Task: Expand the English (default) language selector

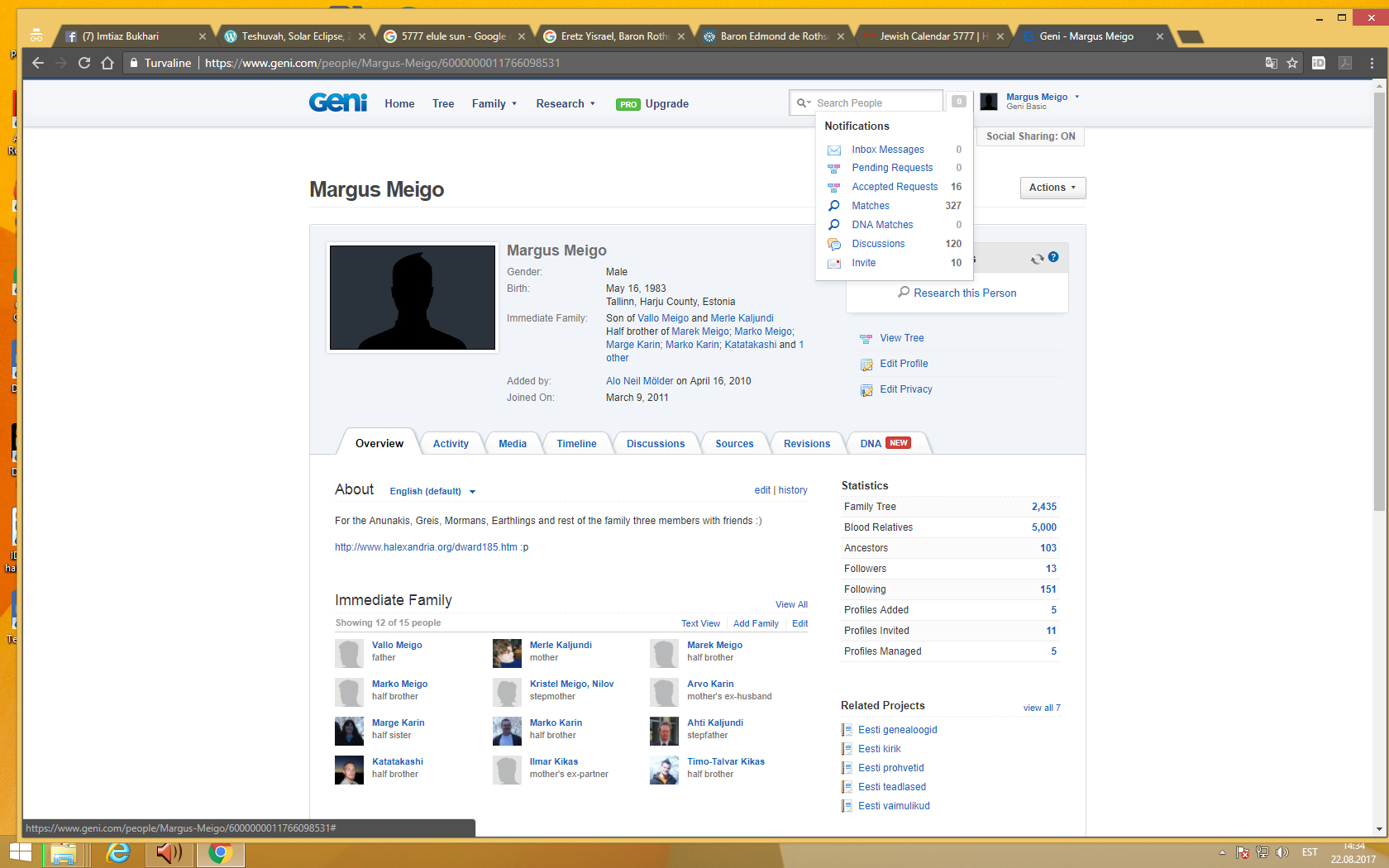Action: [x=432, y=491]
